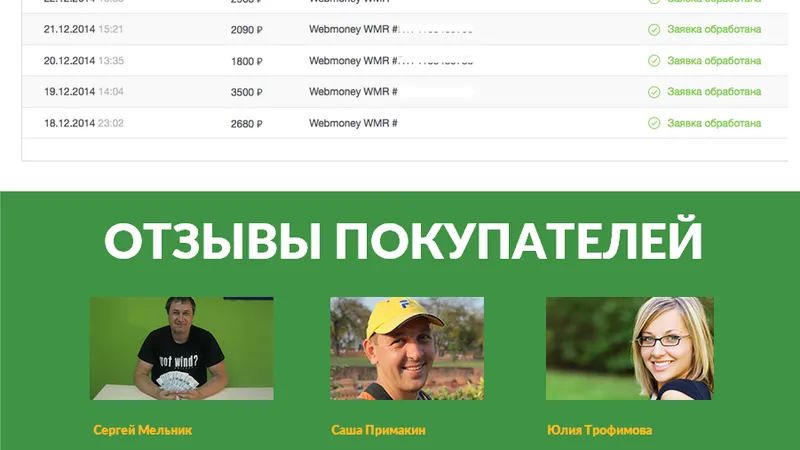The image size is (800, 450).
Task: Click Webmoney WMR entry in the 2680 ₽ row
Action: coord(353,123)
